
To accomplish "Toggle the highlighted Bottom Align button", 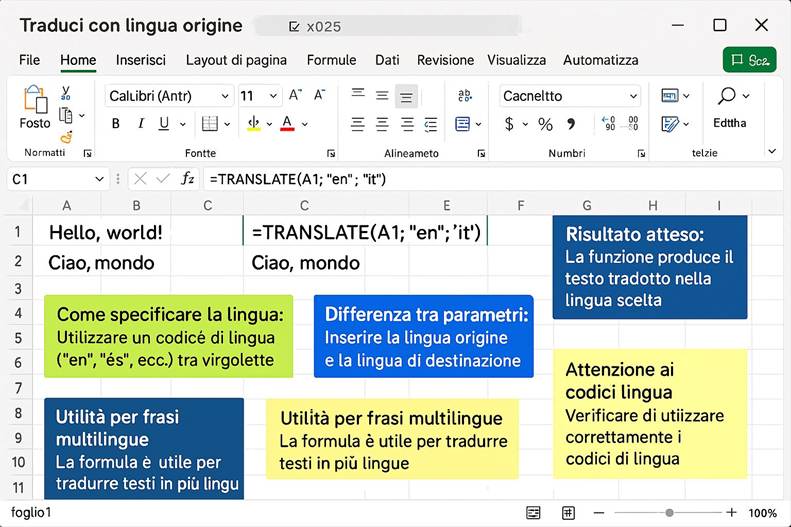I will [x=406, y=96].
